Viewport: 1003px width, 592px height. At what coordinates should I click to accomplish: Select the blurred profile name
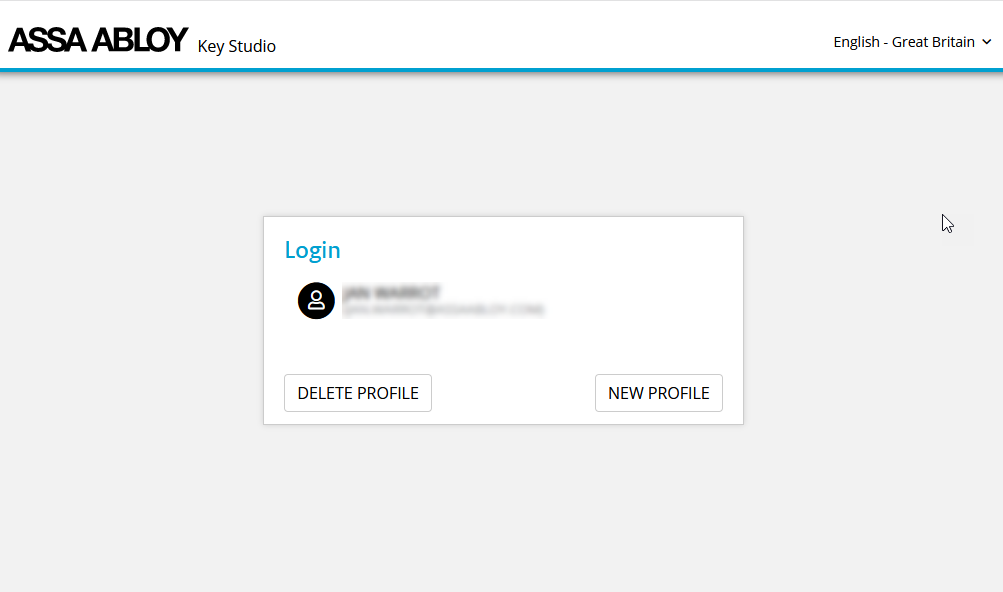390,293
